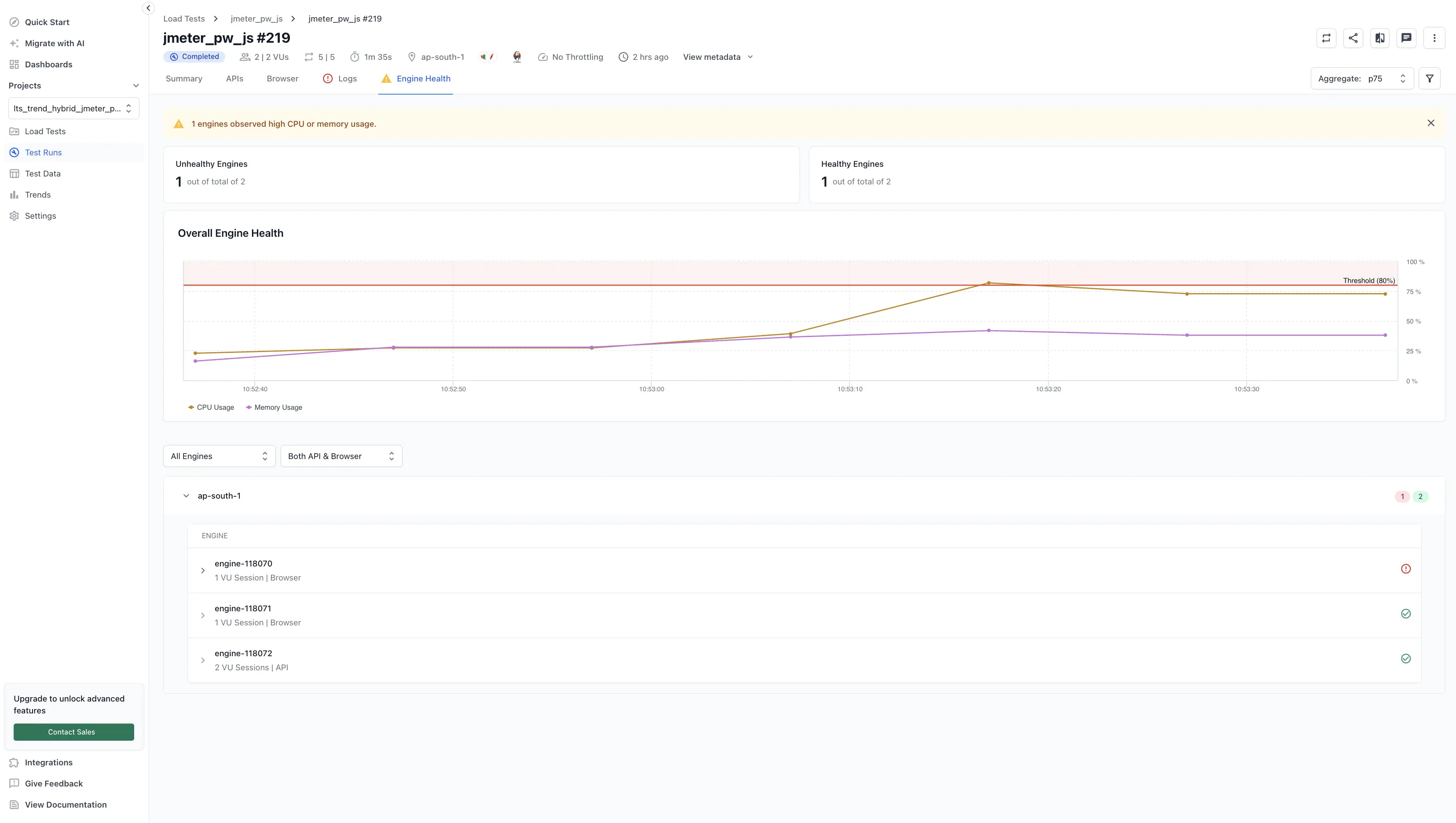This screenshot has width=1456, height=823.
Task: Click the green check icon for engine-118071
Action: coord(1406,614)
